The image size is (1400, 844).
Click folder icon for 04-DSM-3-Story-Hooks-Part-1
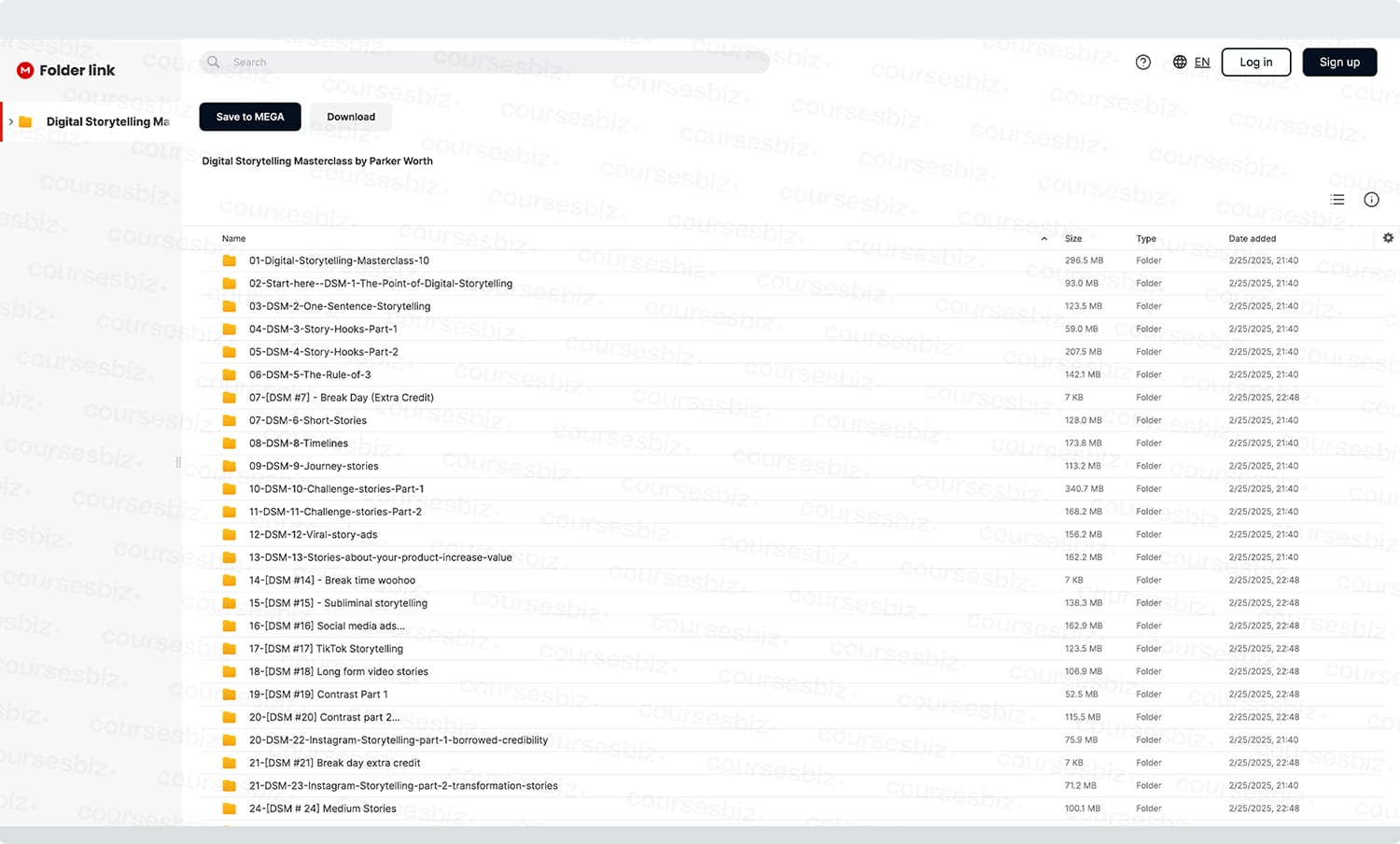coord(229,329)
